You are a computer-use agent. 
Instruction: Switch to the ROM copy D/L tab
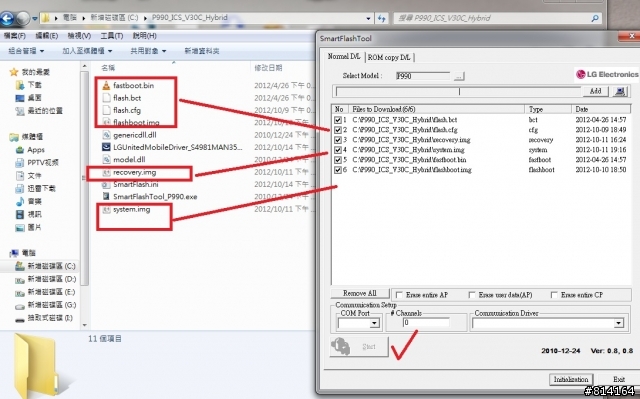389,58
